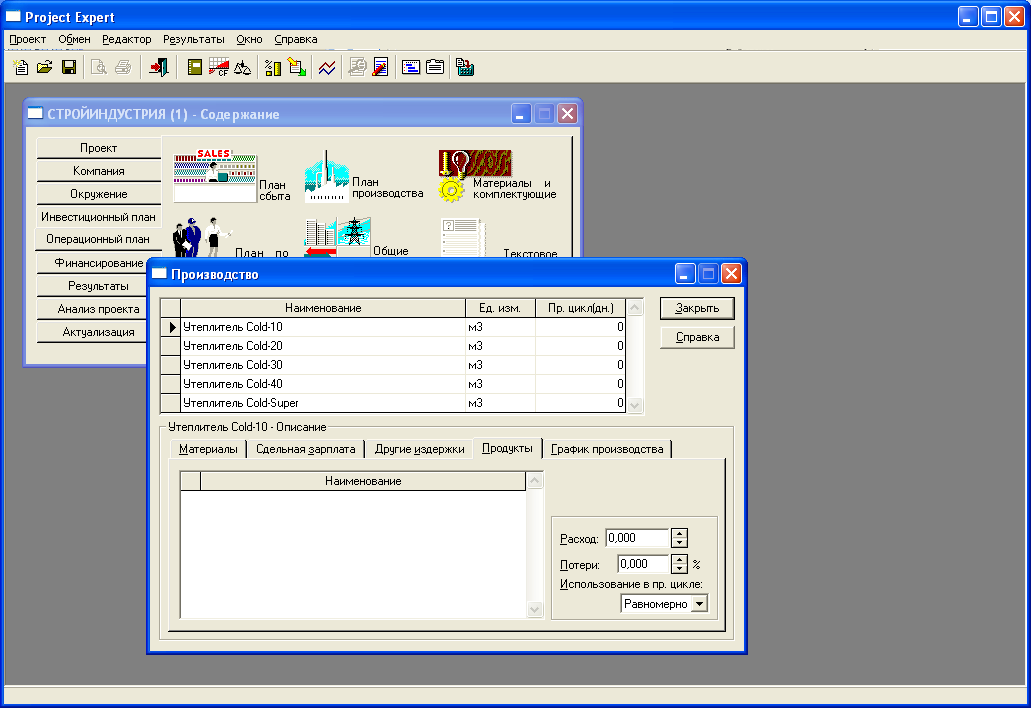
Task: Click the percent bar chart toolbar icon
Action: coord(273,67)
